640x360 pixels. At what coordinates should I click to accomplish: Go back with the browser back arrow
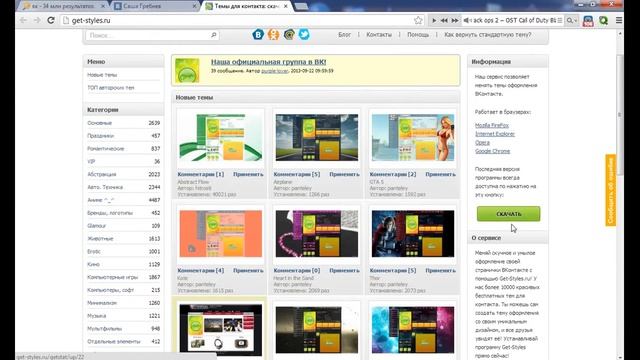click(x=23, y=20)
